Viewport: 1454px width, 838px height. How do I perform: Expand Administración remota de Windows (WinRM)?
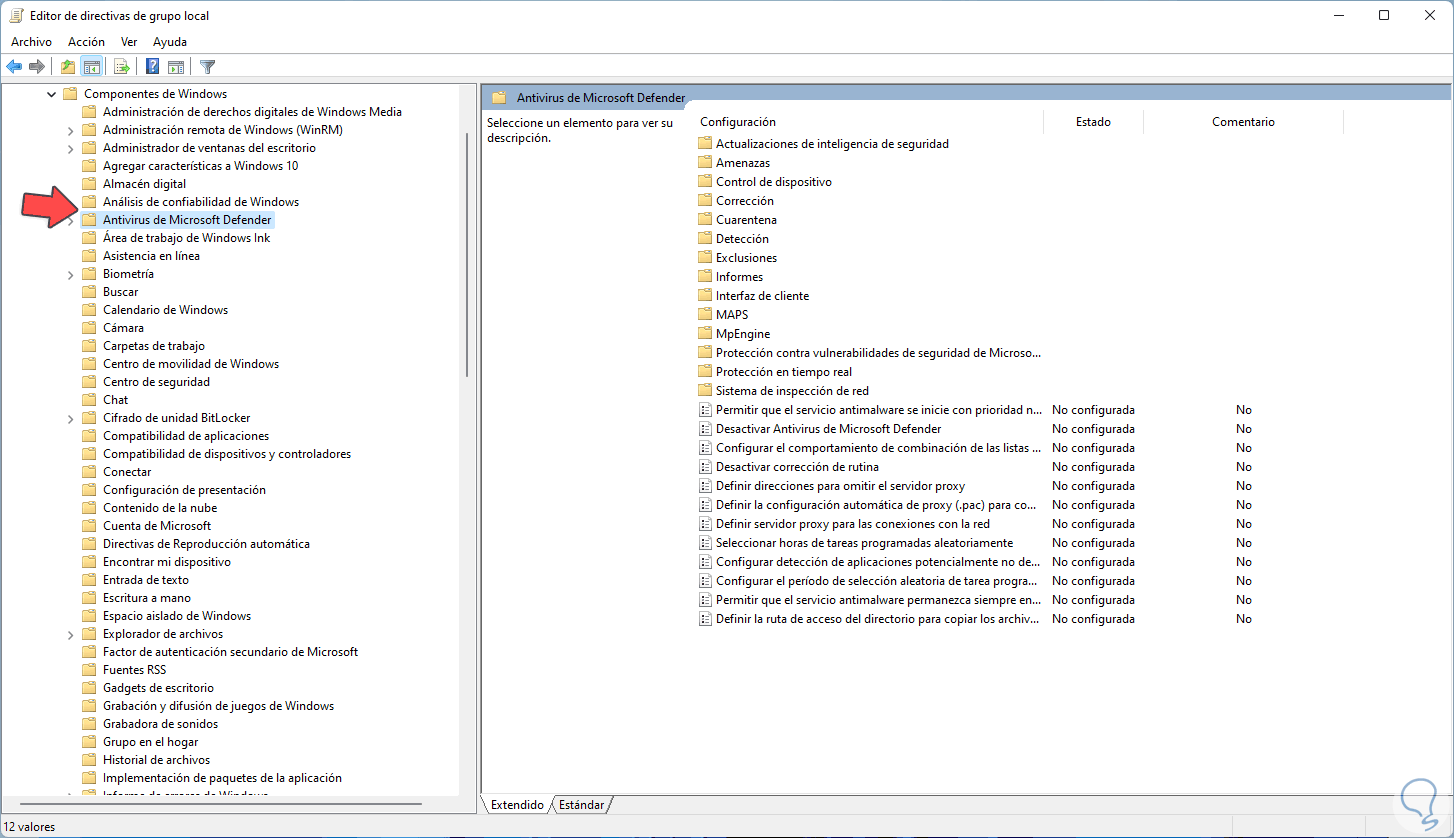[70, 130]
